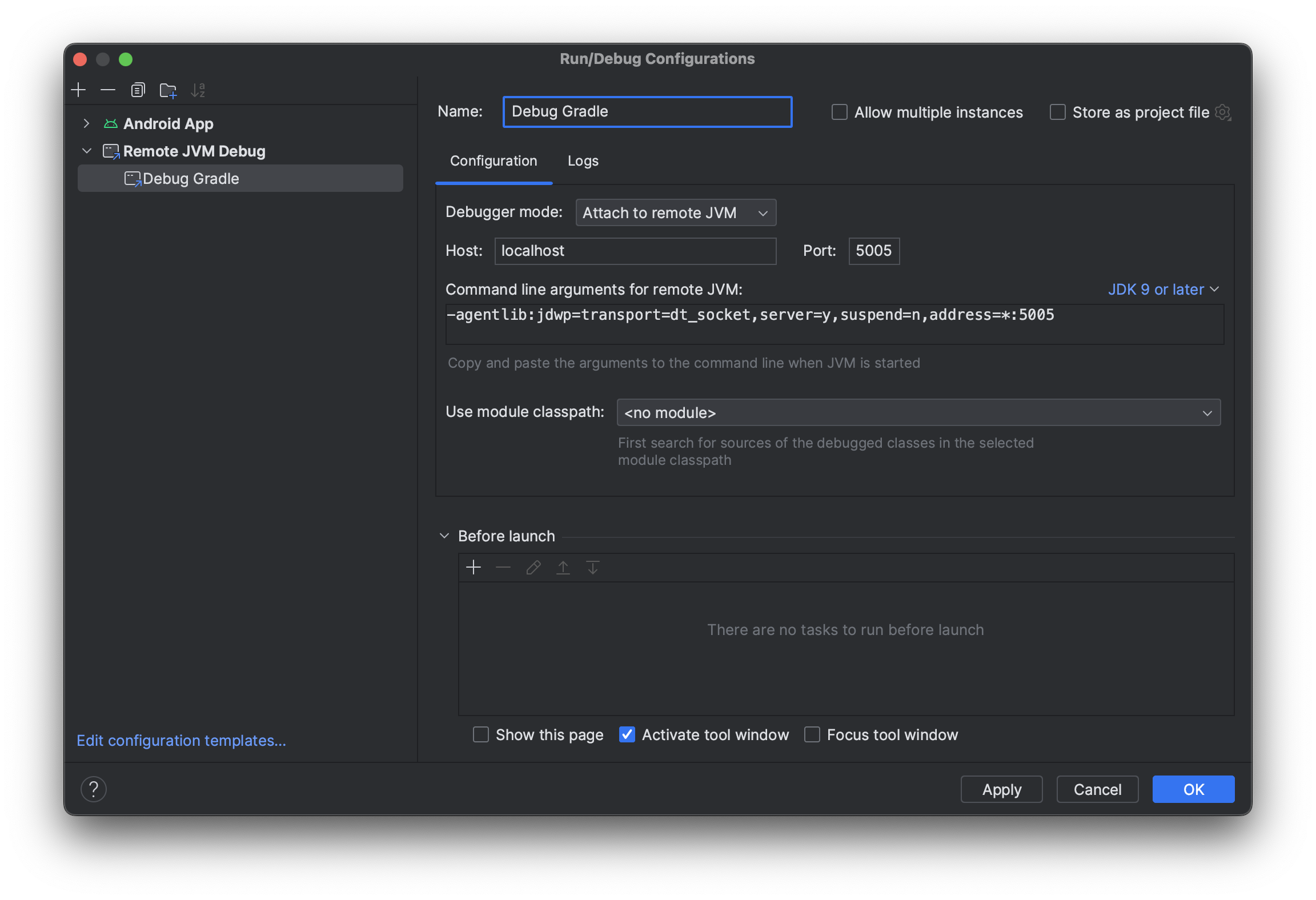The image size is (1316, 900).
Task: Collapse the Remote JVM Debug group
Action: click(87, 151)
